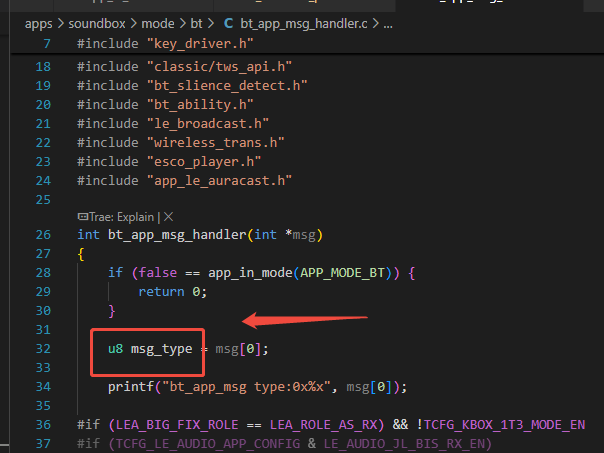This screenshot has width=604, height=453.
Task: Click line number 7 of sticky header
Action: coord(47,44)
